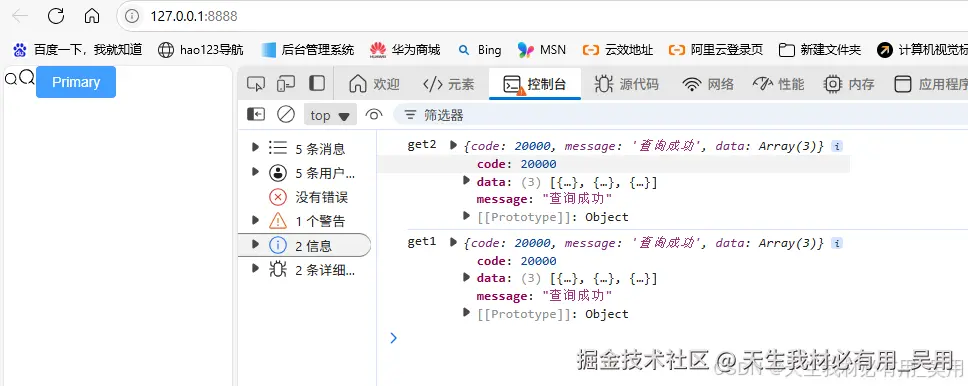This screenshot has width=968, height=386.
Task: Switch to 欢迎 tab
Action: tap(374, 84)
